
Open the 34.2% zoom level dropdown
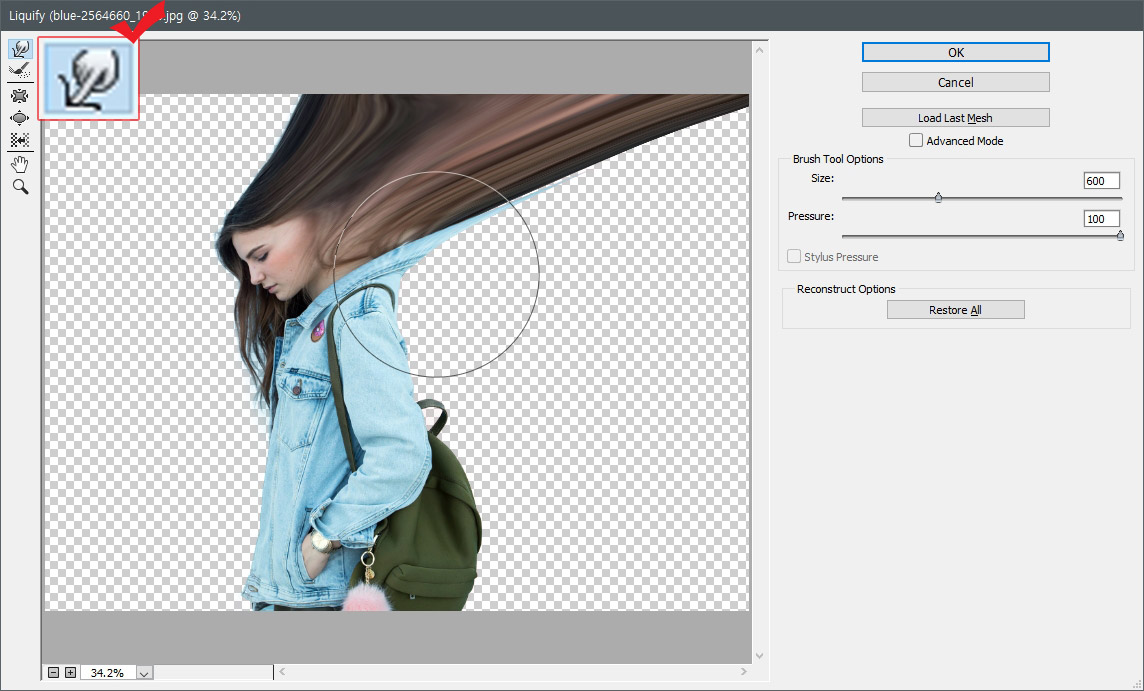pos(144,674)
